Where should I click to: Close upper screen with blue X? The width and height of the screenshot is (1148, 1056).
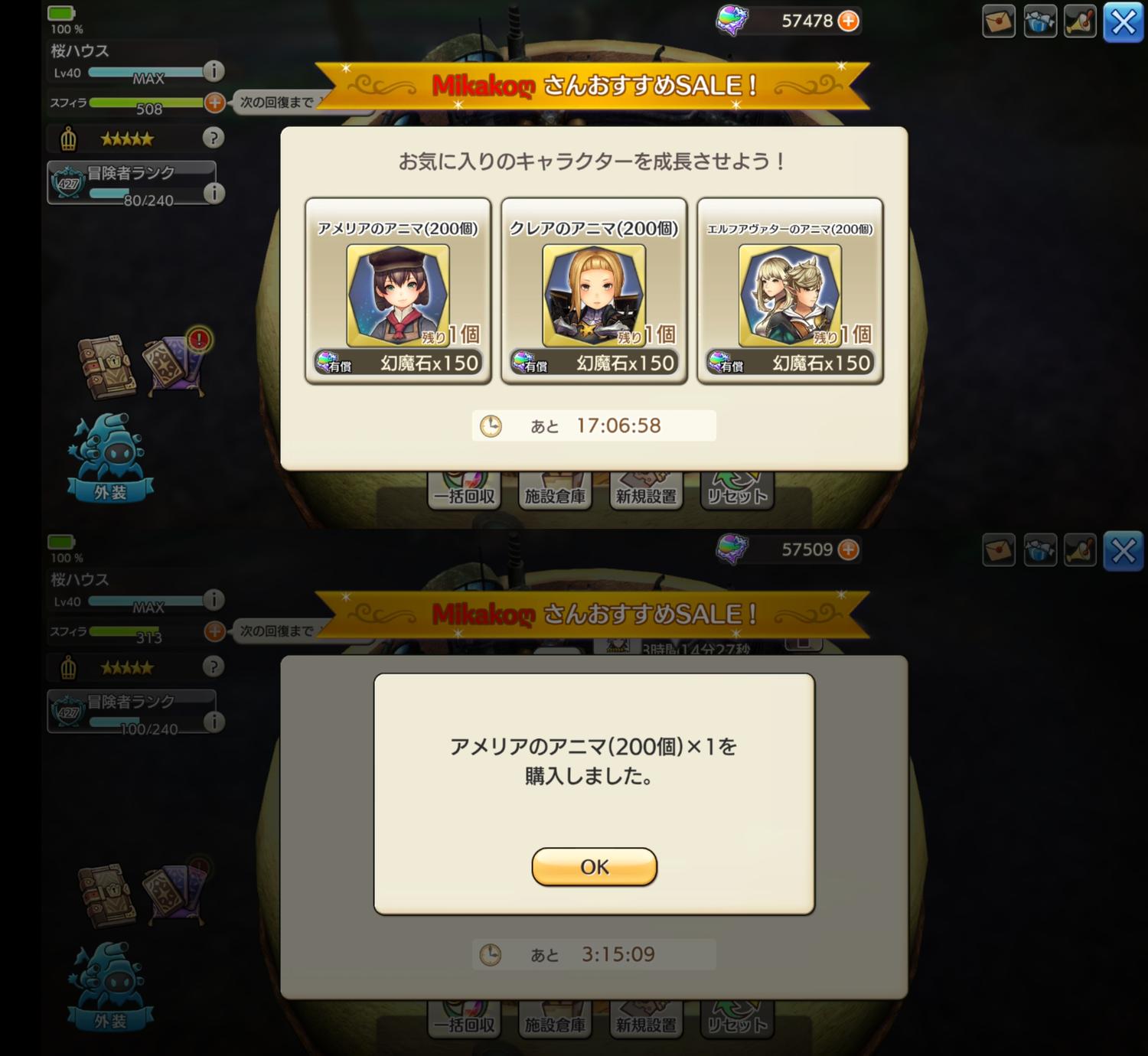tap(1123, 22)
